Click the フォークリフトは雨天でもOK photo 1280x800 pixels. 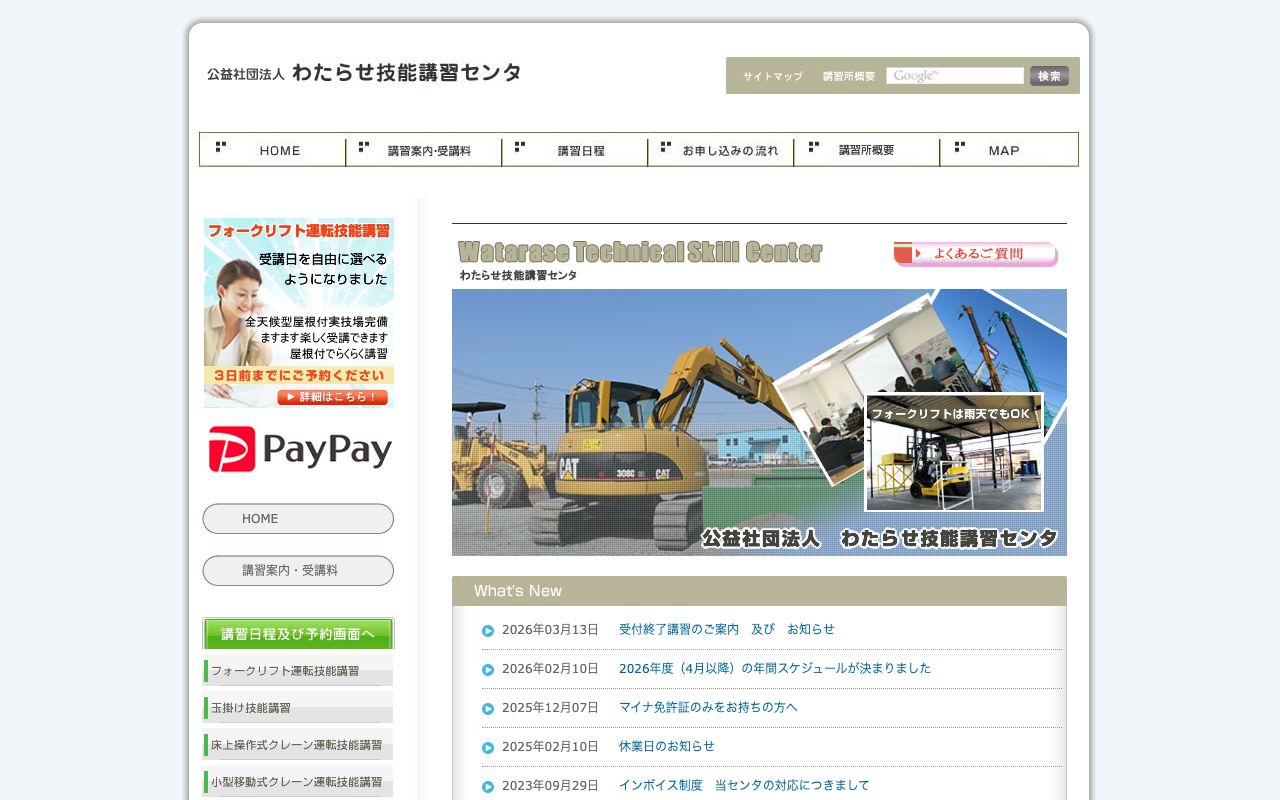(x=954, y=450)
